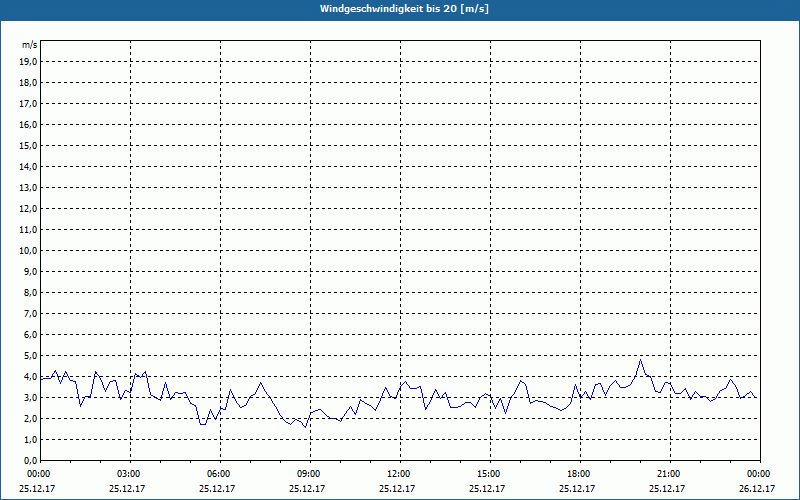Click the 'm/s' unit label
Screen dimensions: 800x500
29,45
